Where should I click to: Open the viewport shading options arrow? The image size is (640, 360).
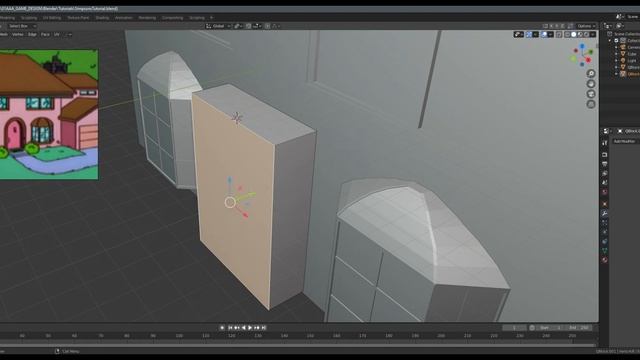[x=593, y=35]
